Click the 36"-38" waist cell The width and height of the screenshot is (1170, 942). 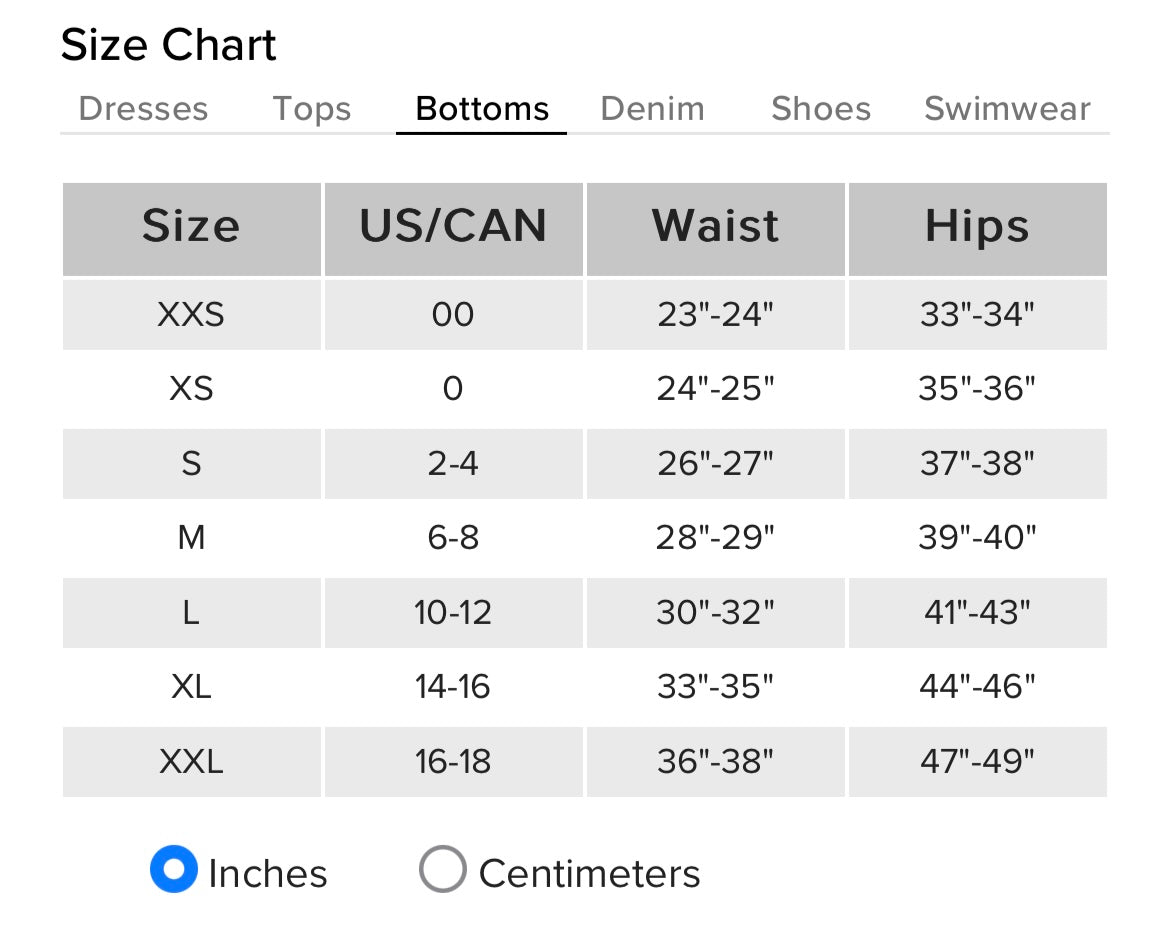pyautogui.click(x=715, y=762)
